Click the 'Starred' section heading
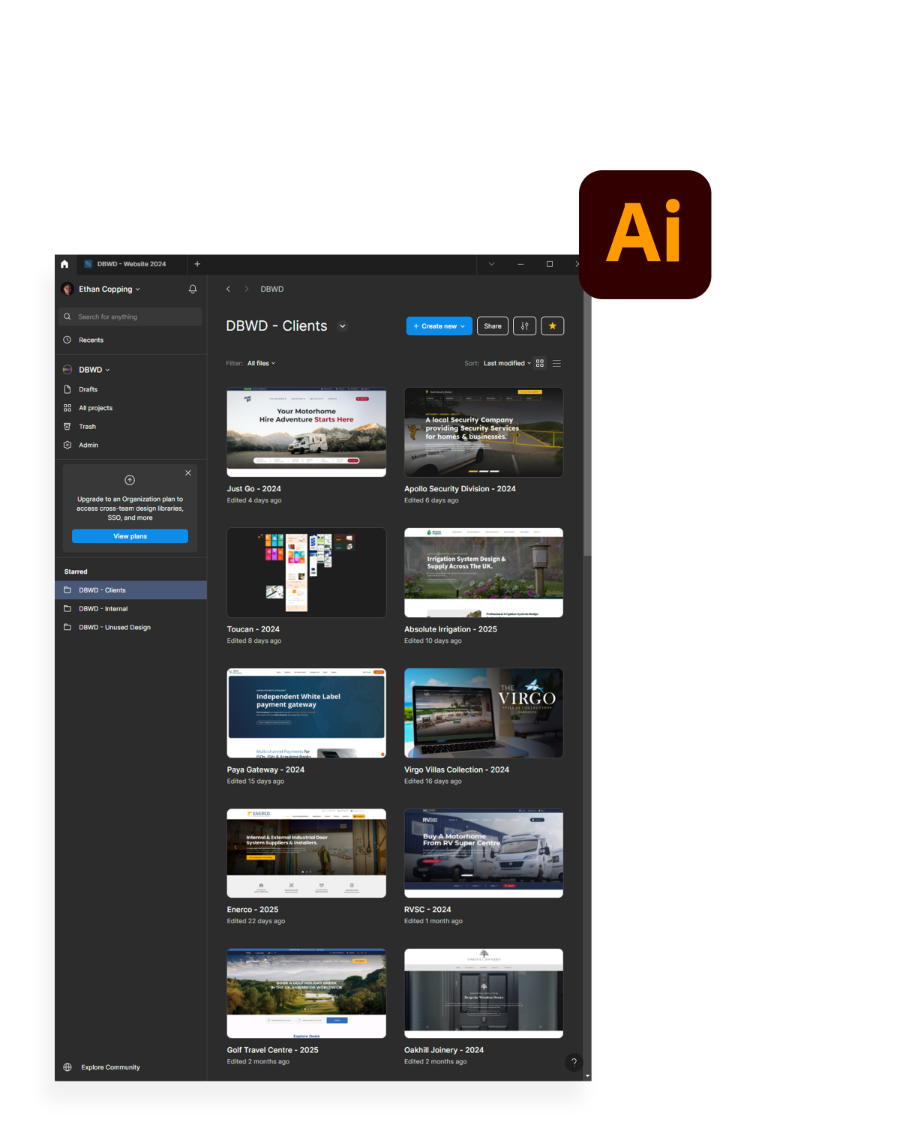The image size is (900, 1140). [76, 571]
